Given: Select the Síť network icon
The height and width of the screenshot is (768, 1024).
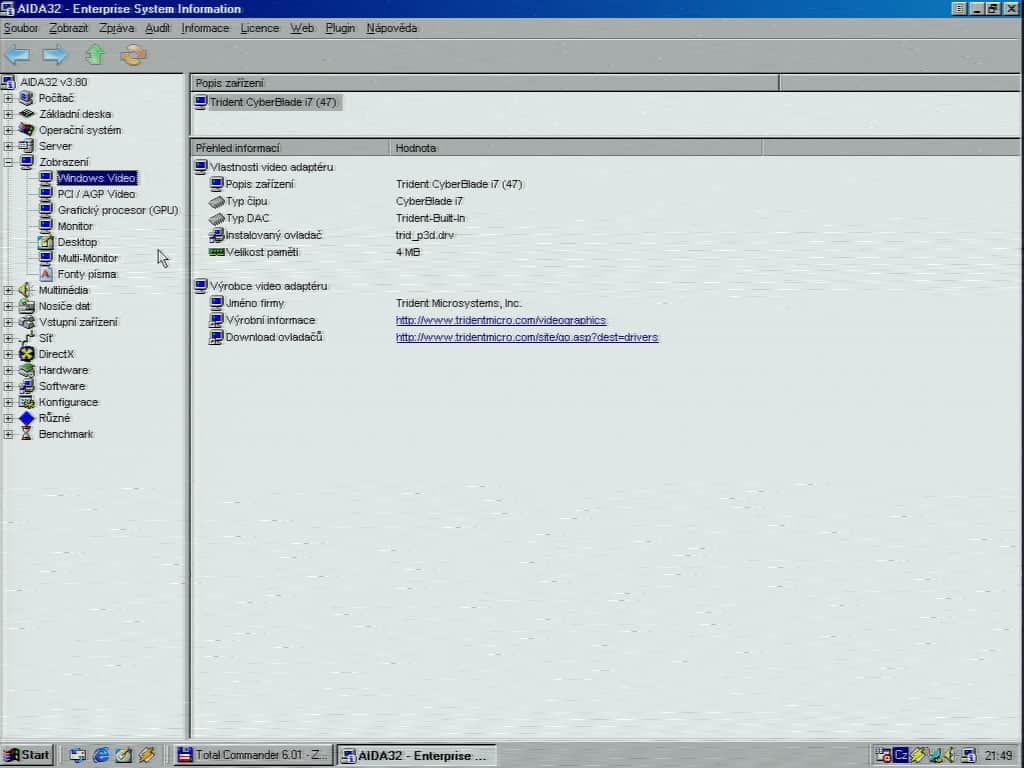Looking at the screenshot, I should coord(26,338).
